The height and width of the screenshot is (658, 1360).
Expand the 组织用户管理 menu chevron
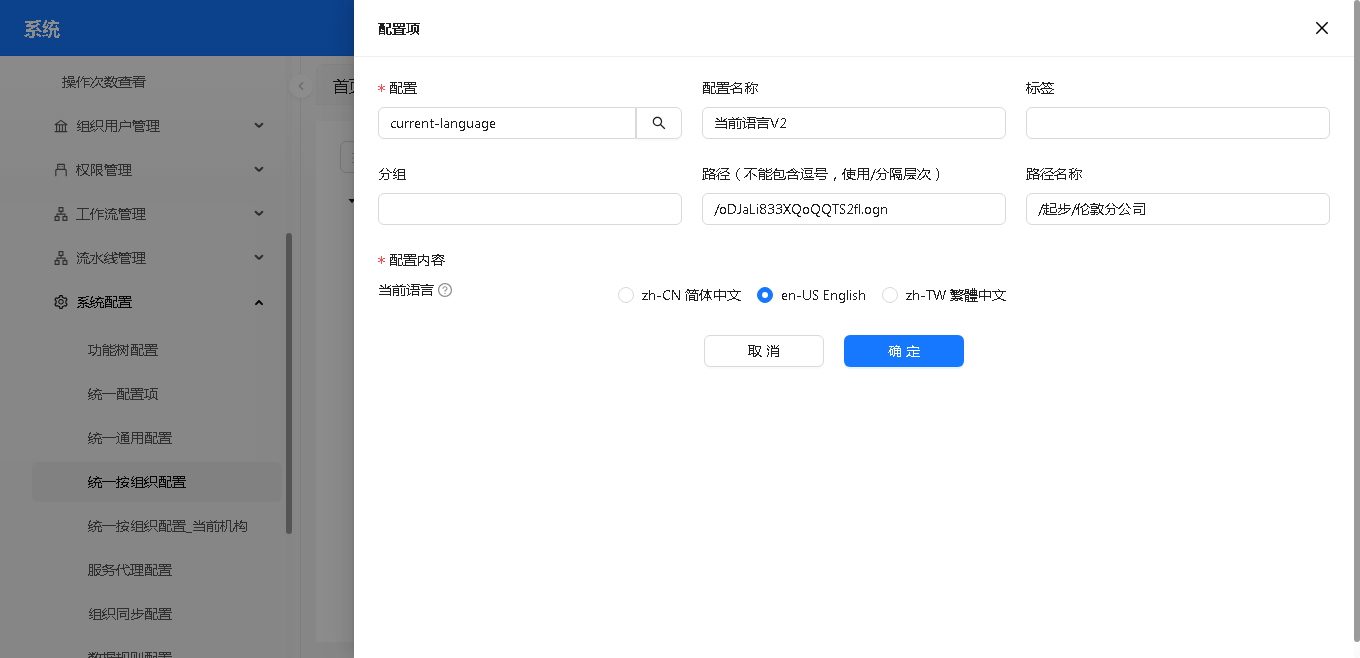point(259,126)
